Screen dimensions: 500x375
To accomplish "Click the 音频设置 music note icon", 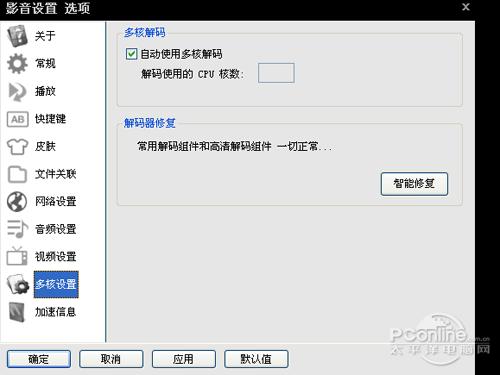I will point(17,229).
